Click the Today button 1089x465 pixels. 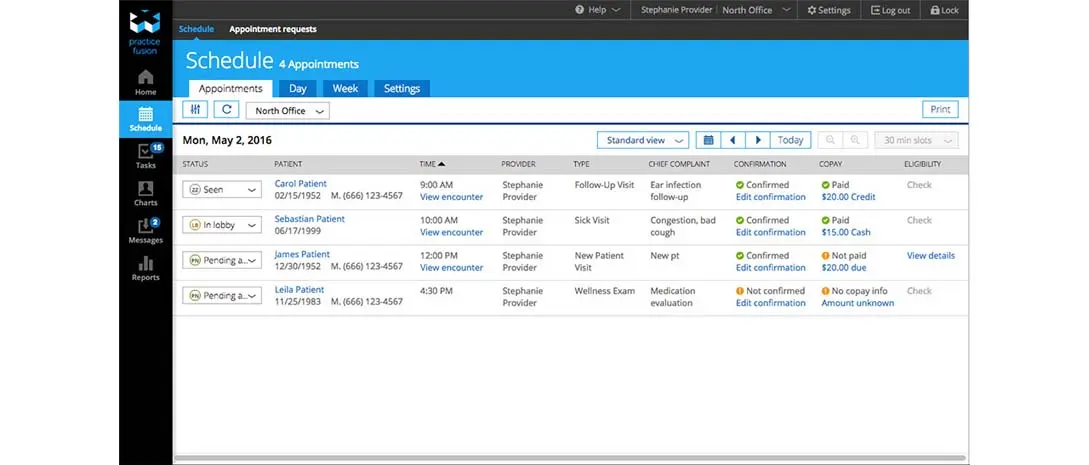[790, 140]
